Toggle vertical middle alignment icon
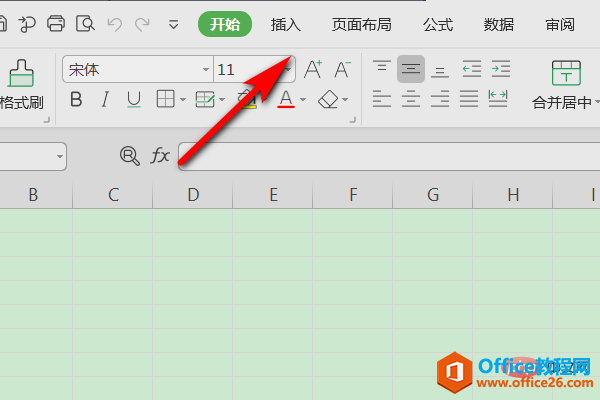The height and width of the screenshot is (400, 600). point(411,69)
